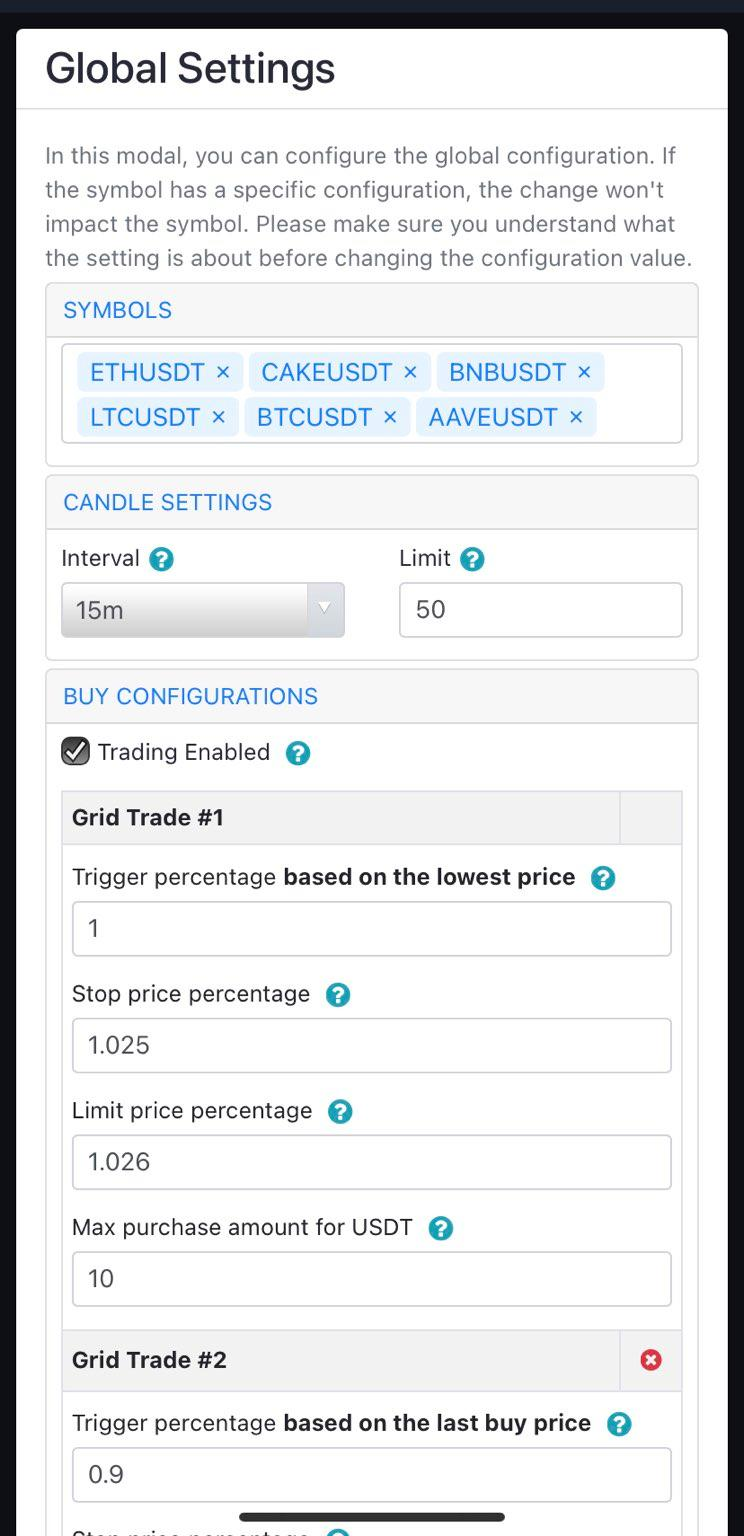The width and height of the screenshot is (744, 1536).
Task: Click the candle Limit input field
Action: [x=540, y=610]
